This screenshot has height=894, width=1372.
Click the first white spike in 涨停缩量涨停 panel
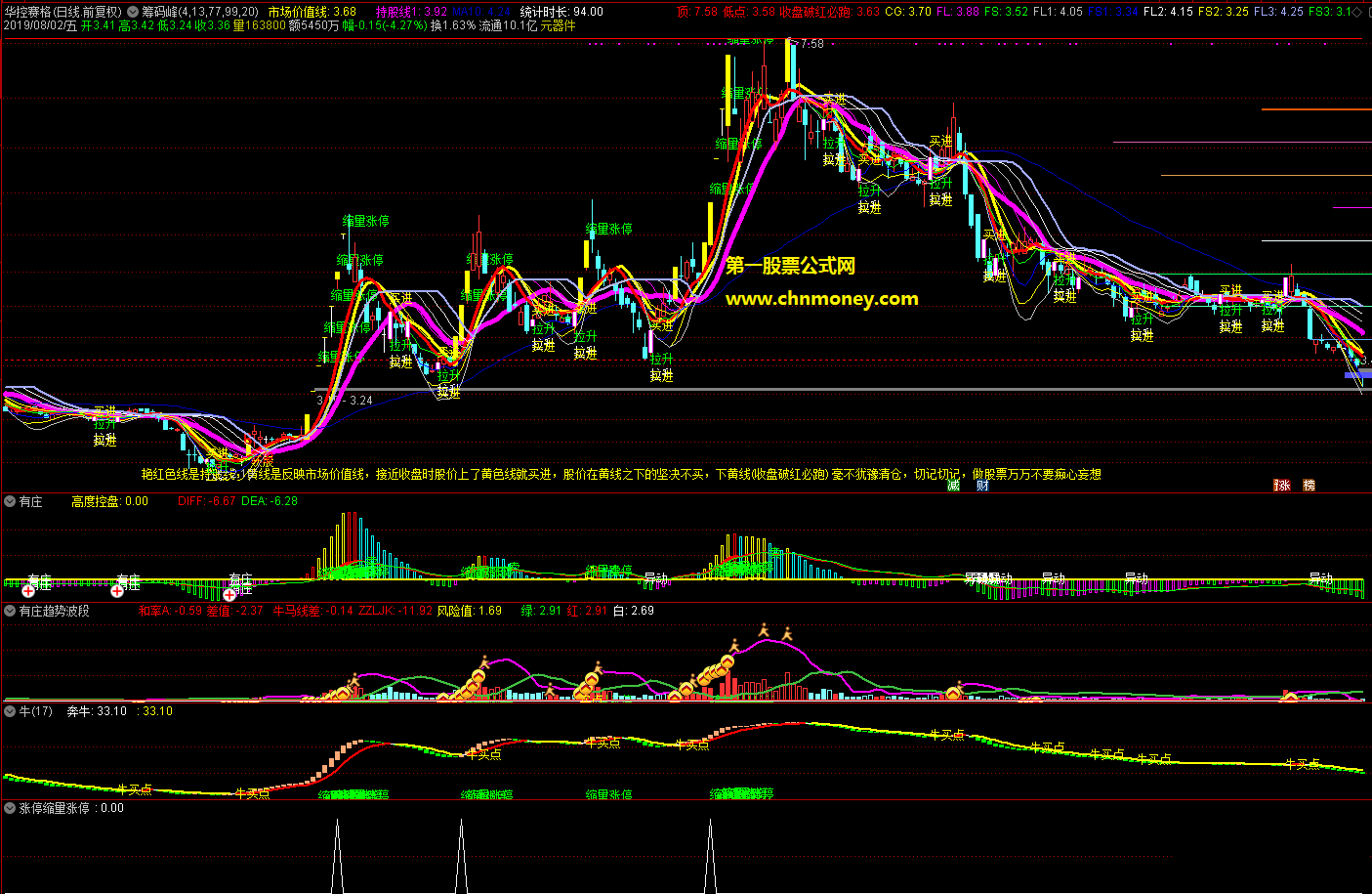(x=338, y=856)
